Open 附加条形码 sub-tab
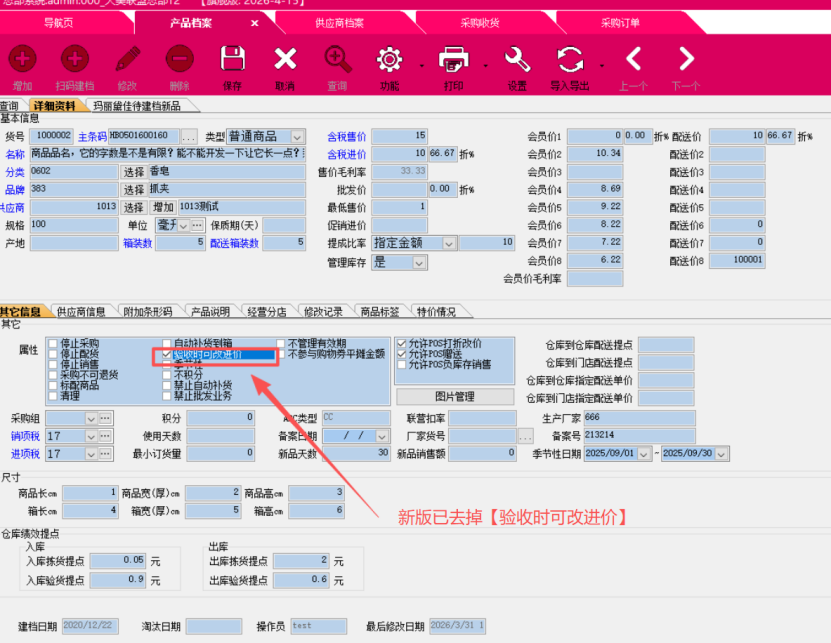This screenshot has height=643, width=831. (x=148, y=312)
